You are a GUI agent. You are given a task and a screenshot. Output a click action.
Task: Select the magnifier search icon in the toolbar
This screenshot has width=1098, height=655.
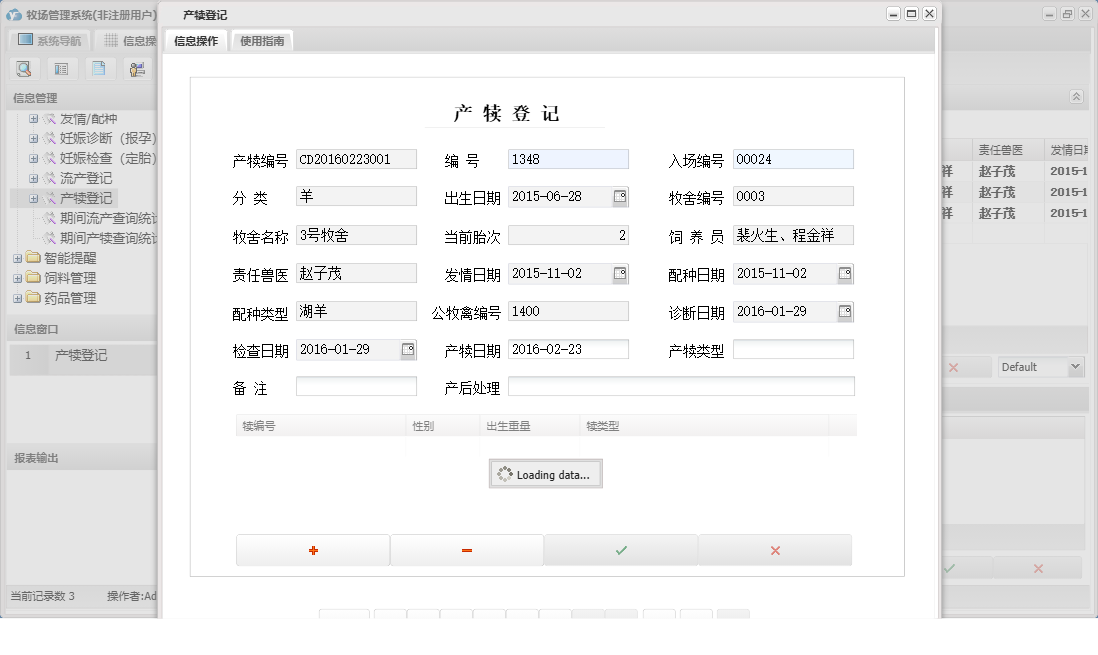coord(25,68)
